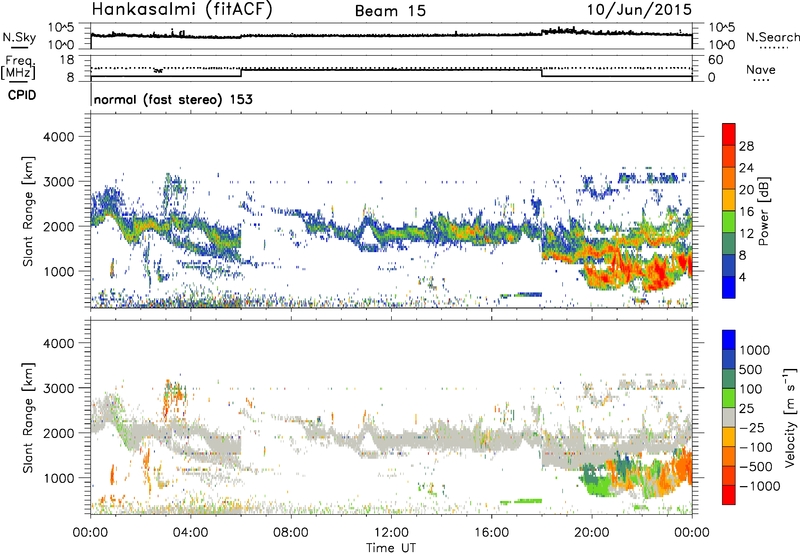Click the Freq. [MHz] axis label
Image resolution: width=800 pixels, height=554 pixels.
point(18,68)
